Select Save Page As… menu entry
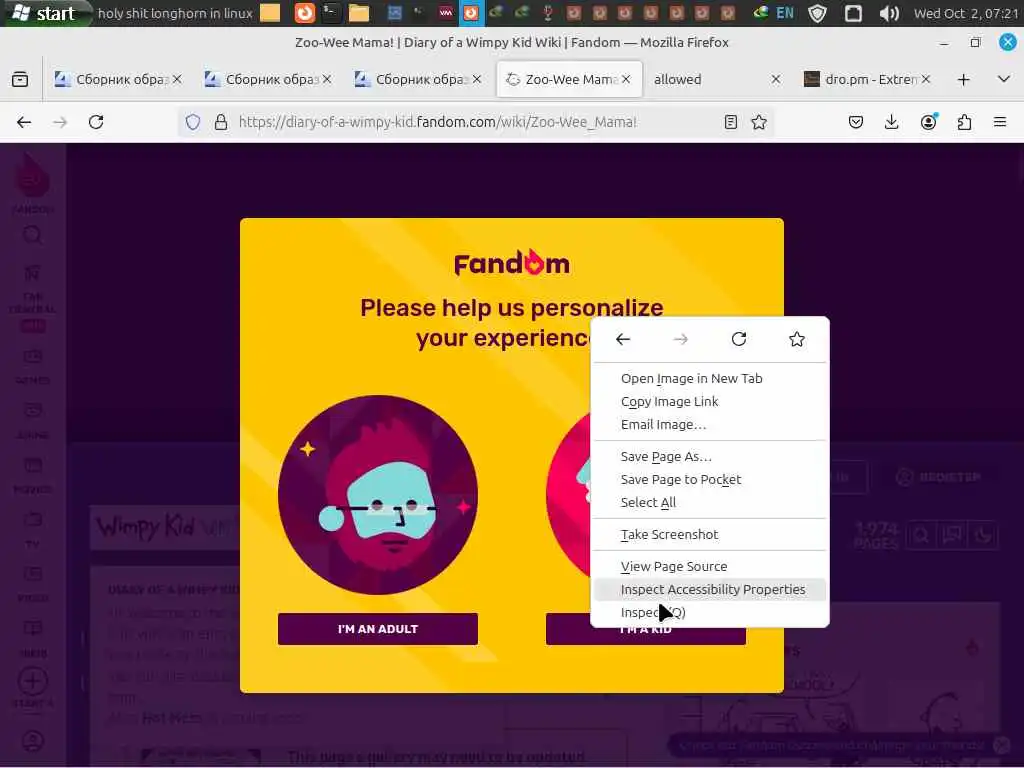The height and width of the screenshot is (768, 1024). click(x=710, y=456)
